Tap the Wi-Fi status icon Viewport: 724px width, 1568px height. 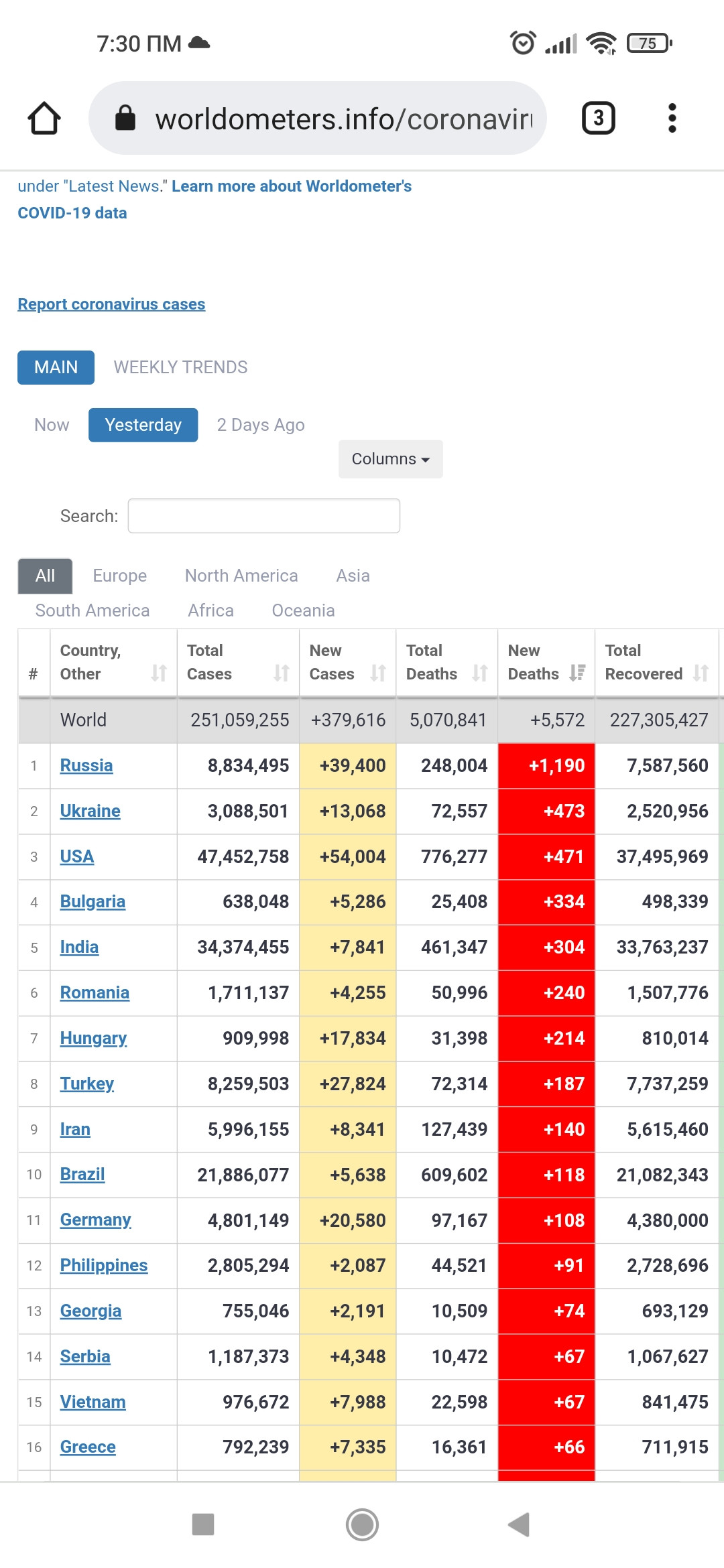pos(601,43)
